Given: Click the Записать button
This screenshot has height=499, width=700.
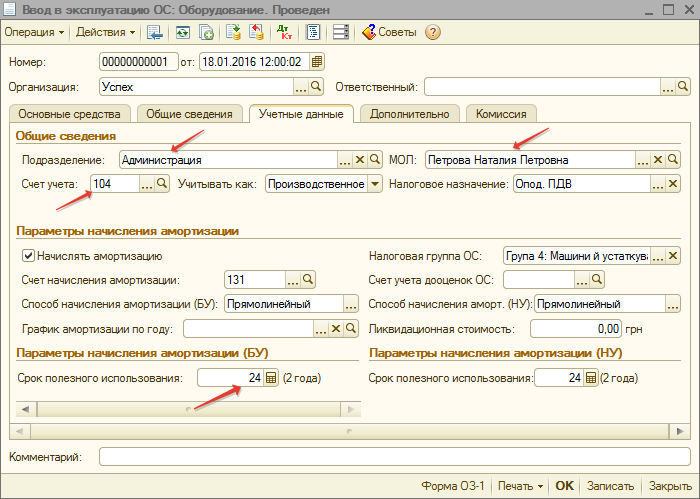Looking at the screenshot, I should click(x=608, y=485).
